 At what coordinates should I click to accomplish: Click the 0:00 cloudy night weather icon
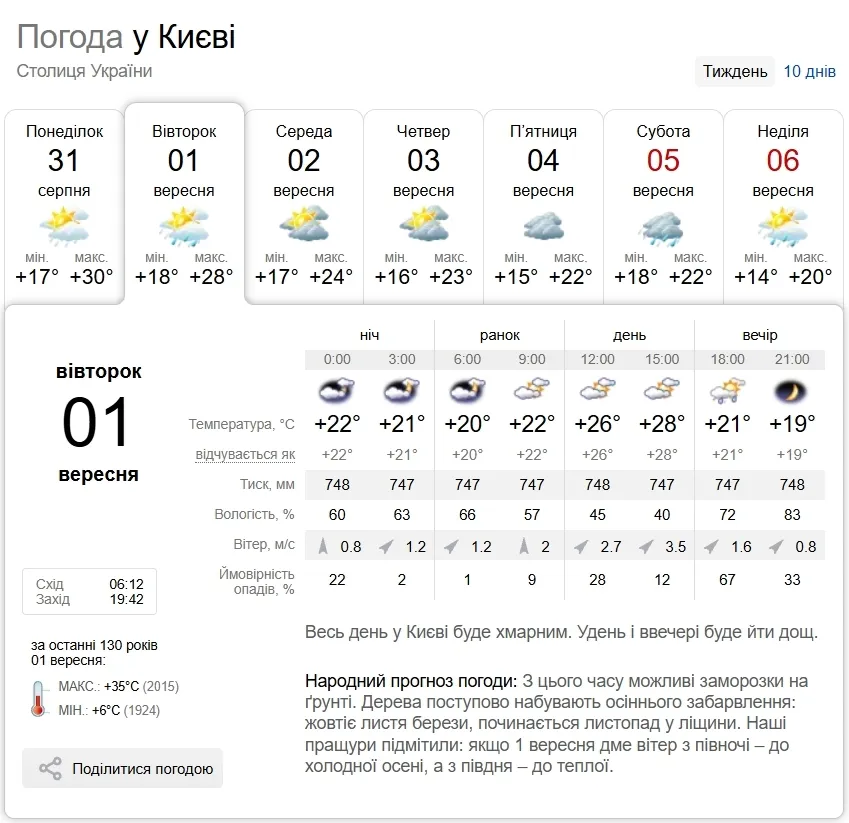[x=337, y=390]
